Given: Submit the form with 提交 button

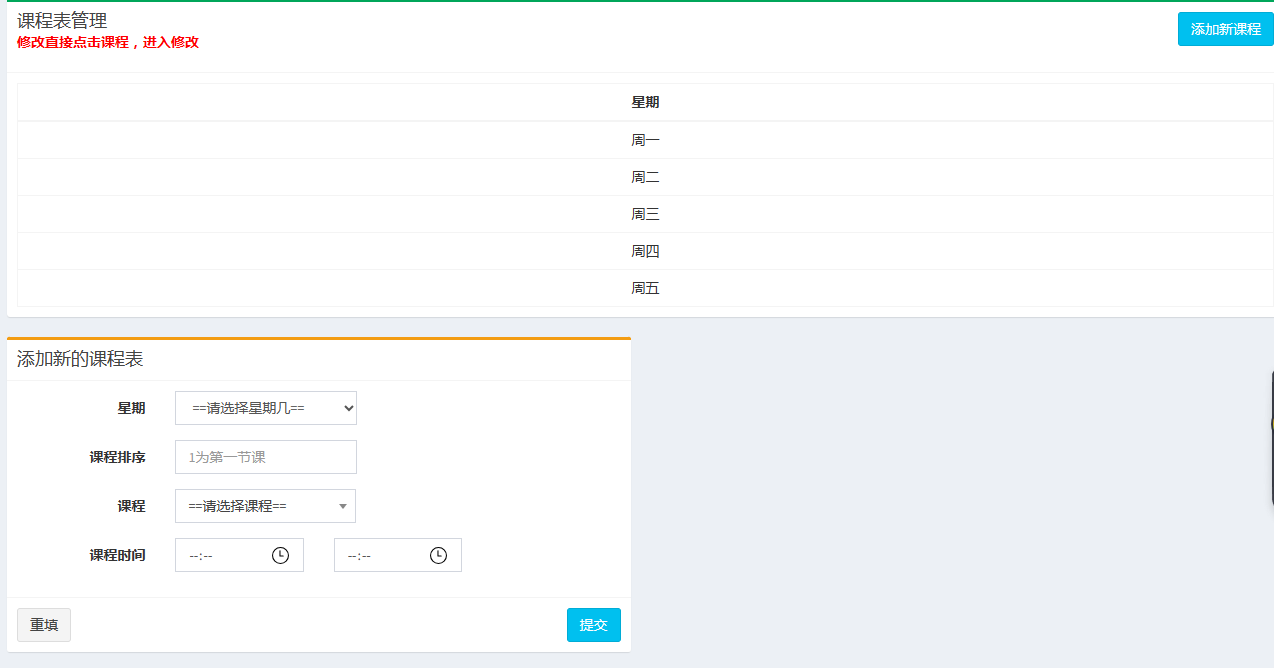Looking at the screenshot, I should click(594, 625).
